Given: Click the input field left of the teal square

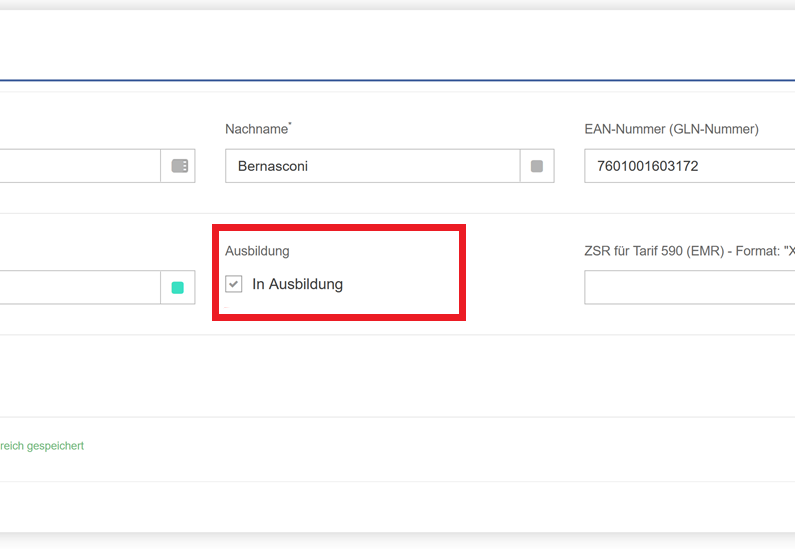Looking at the screenshot, I should [80, 287].
